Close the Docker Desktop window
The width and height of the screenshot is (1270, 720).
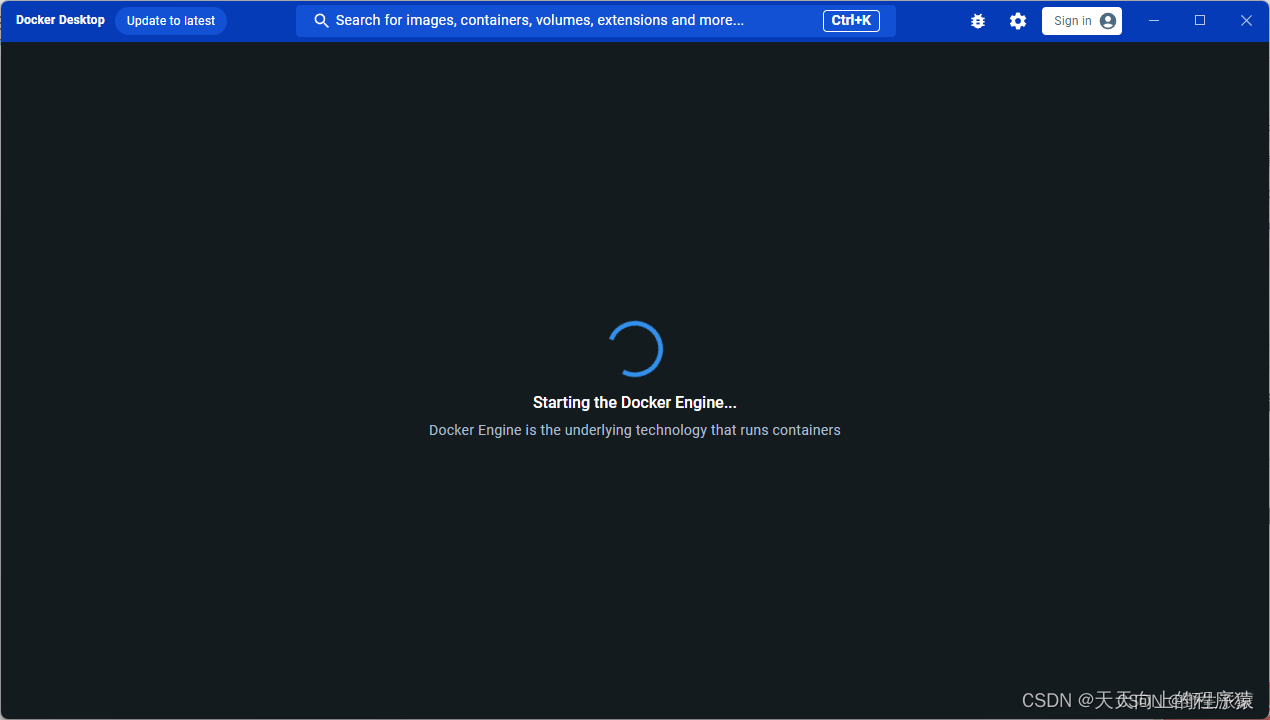click(x=1246, y=21)
